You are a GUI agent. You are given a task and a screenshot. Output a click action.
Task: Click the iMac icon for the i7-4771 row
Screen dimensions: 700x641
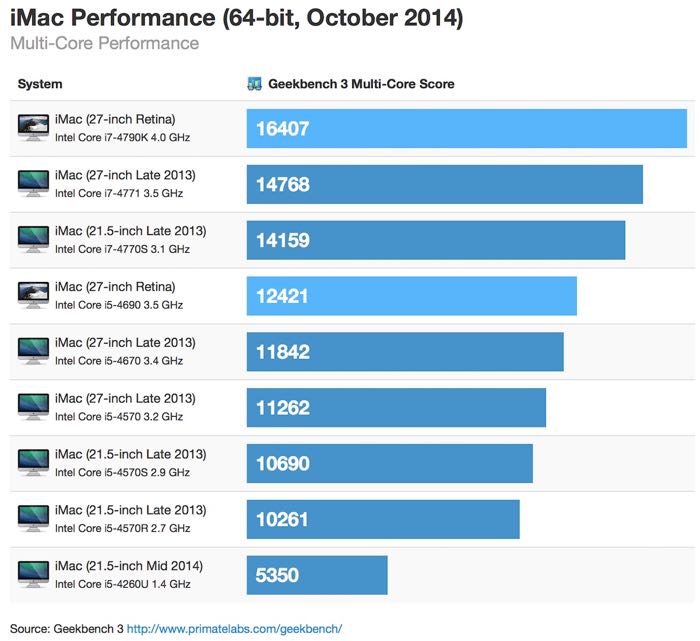[x=33, y=183]
